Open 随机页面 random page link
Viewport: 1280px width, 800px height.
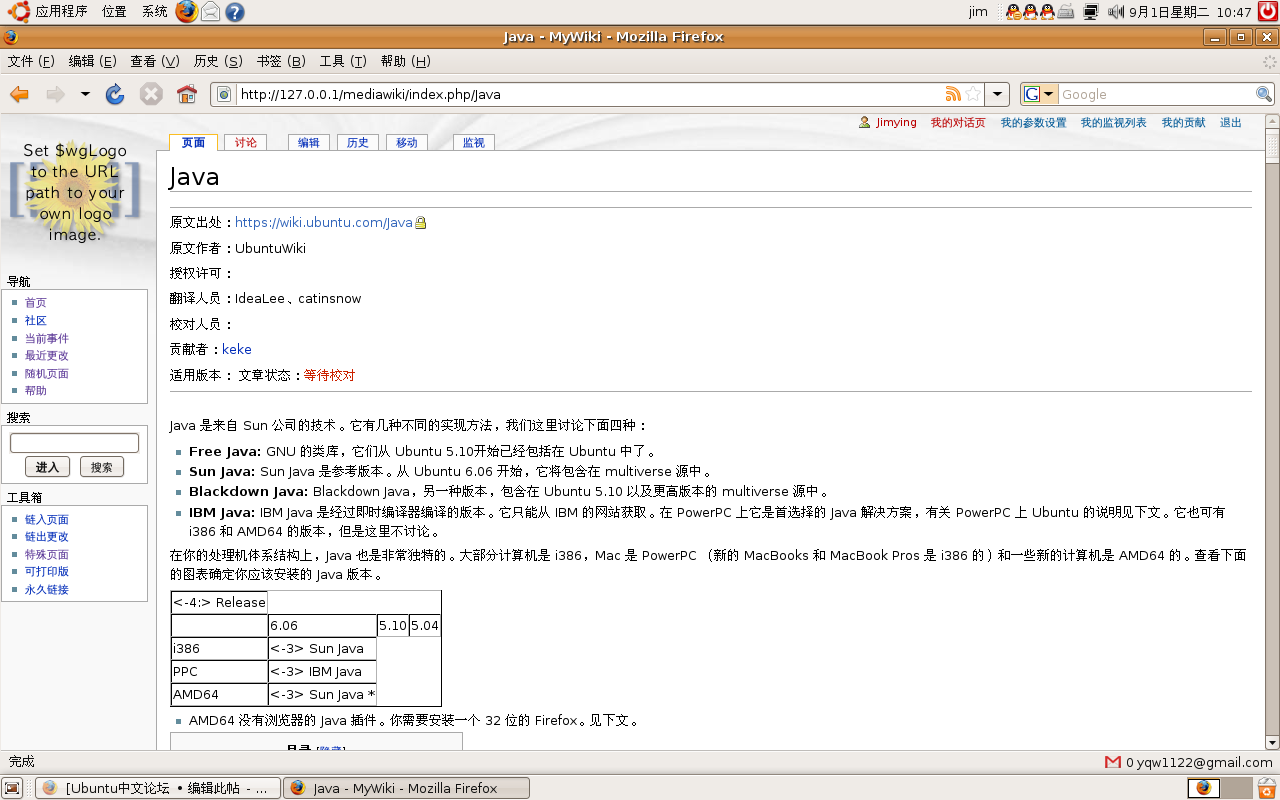tap(47, 373)
